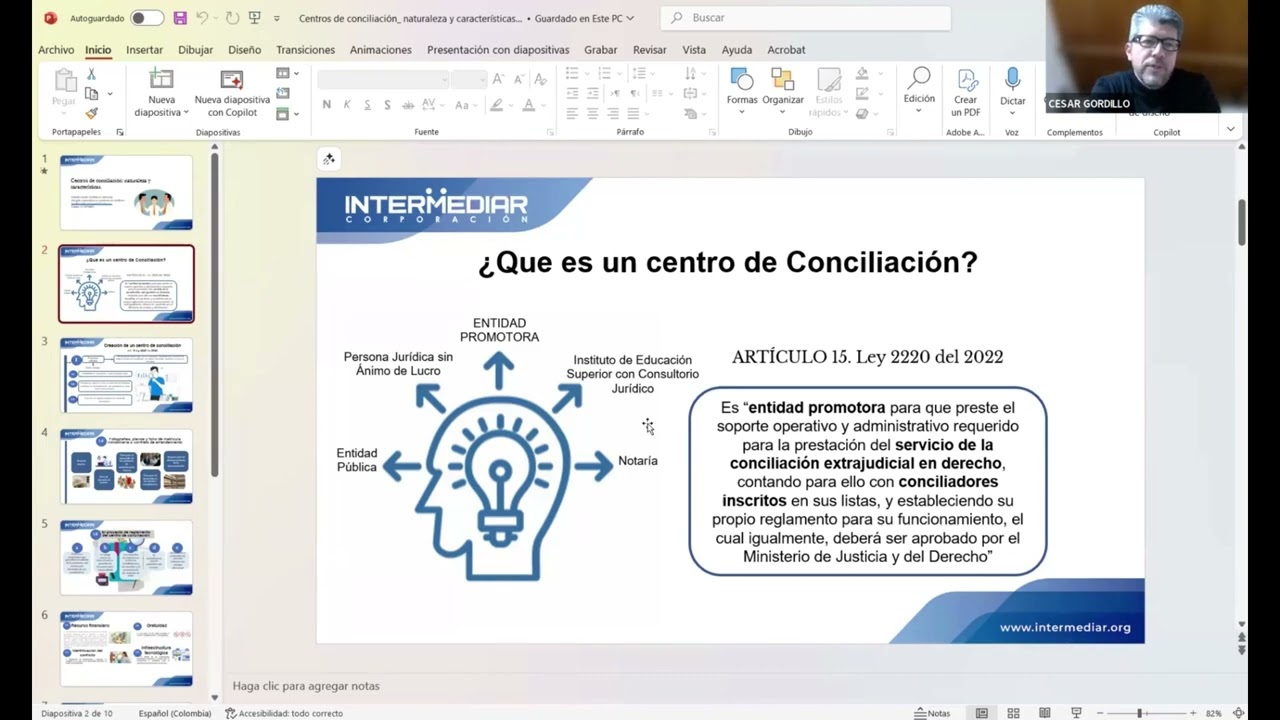This screenshot has height=720, width=1280.
Task: Toggle underline (S) formatting
Action: pyautogui.click(x=367, y=105)
